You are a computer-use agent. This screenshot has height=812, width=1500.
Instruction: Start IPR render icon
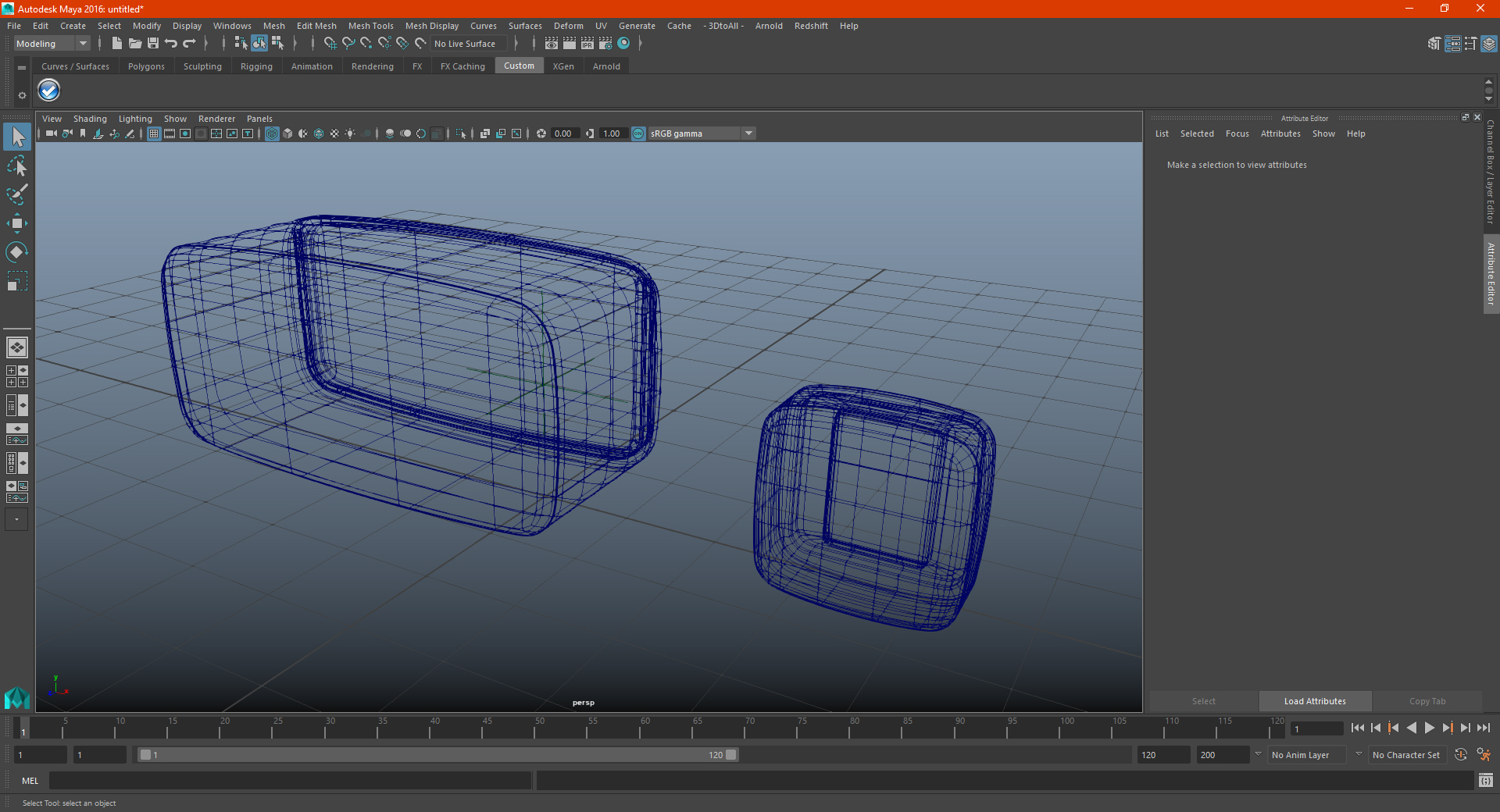point(587,44)
